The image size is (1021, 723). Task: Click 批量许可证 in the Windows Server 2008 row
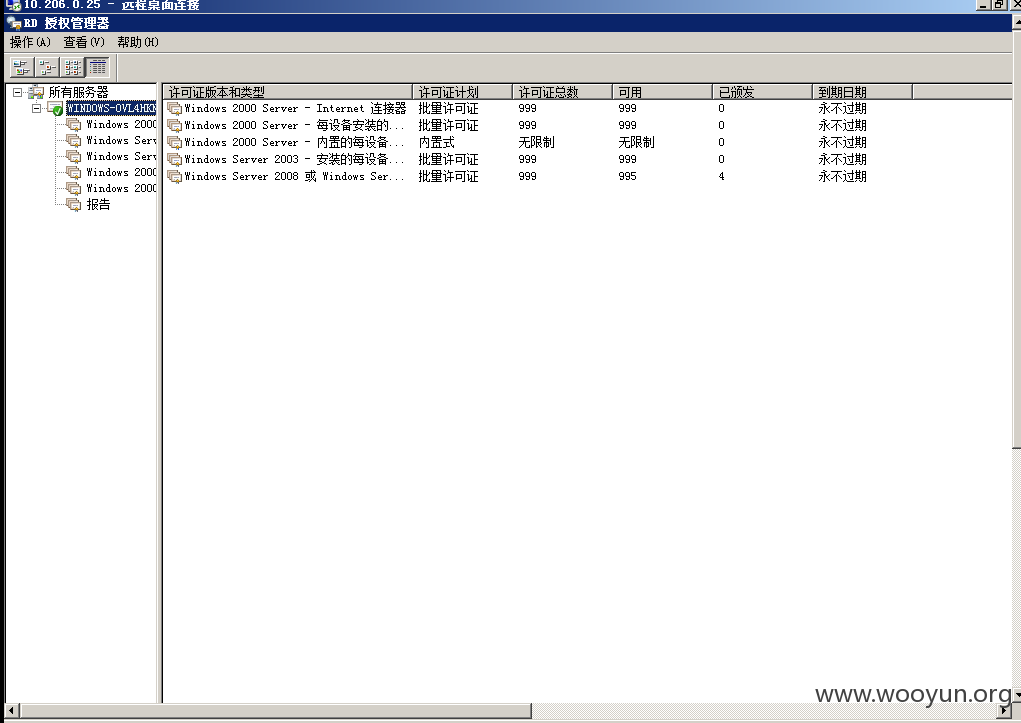(448, 176)
